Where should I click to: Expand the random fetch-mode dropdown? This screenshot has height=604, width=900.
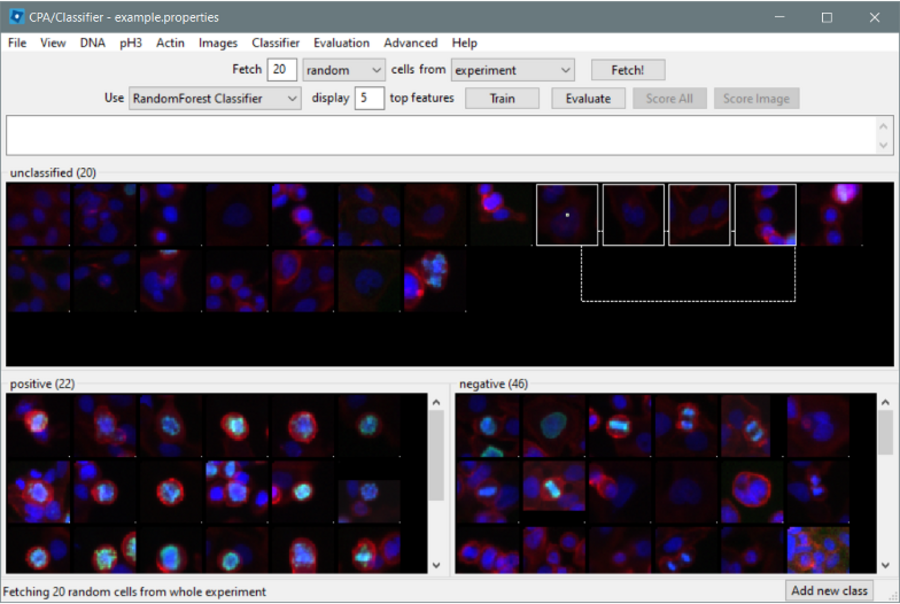click(344, 70)
